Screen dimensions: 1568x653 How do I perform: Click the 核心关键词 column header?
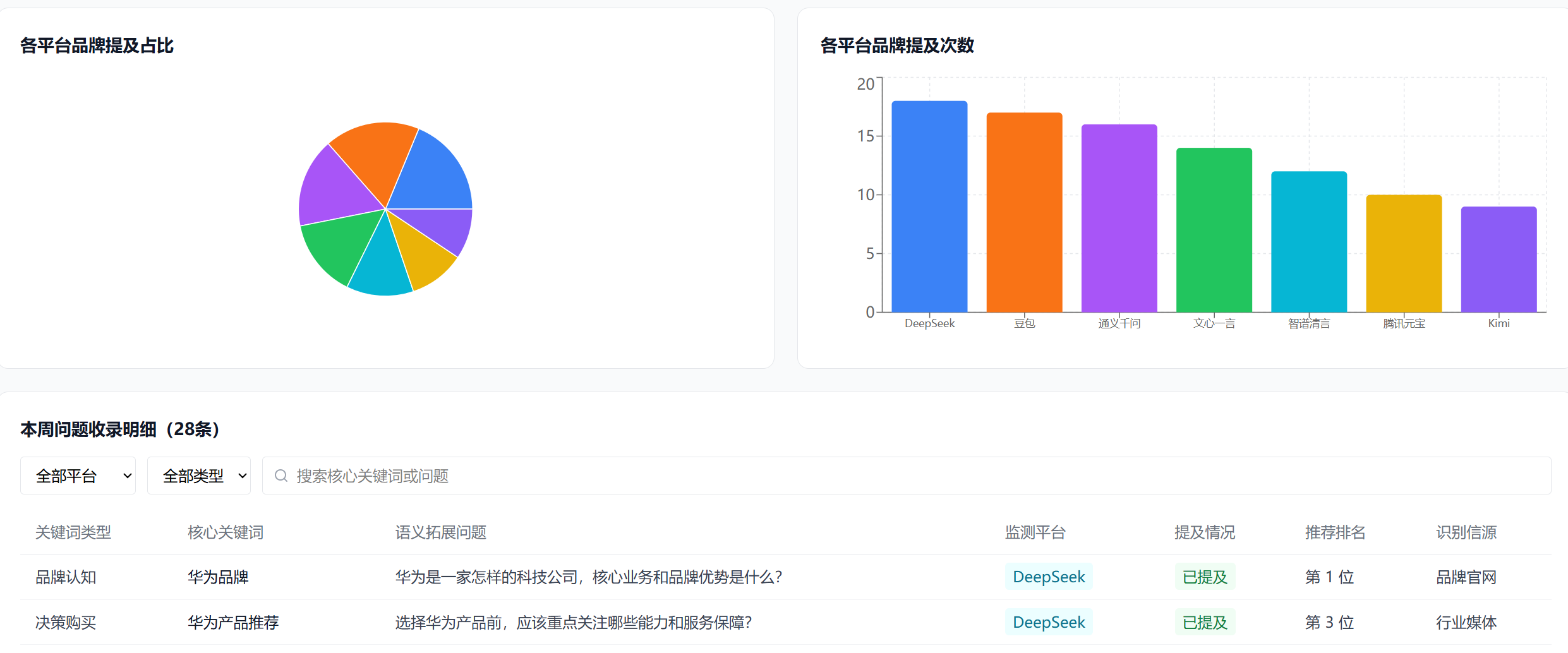click(x=226, y=532)
